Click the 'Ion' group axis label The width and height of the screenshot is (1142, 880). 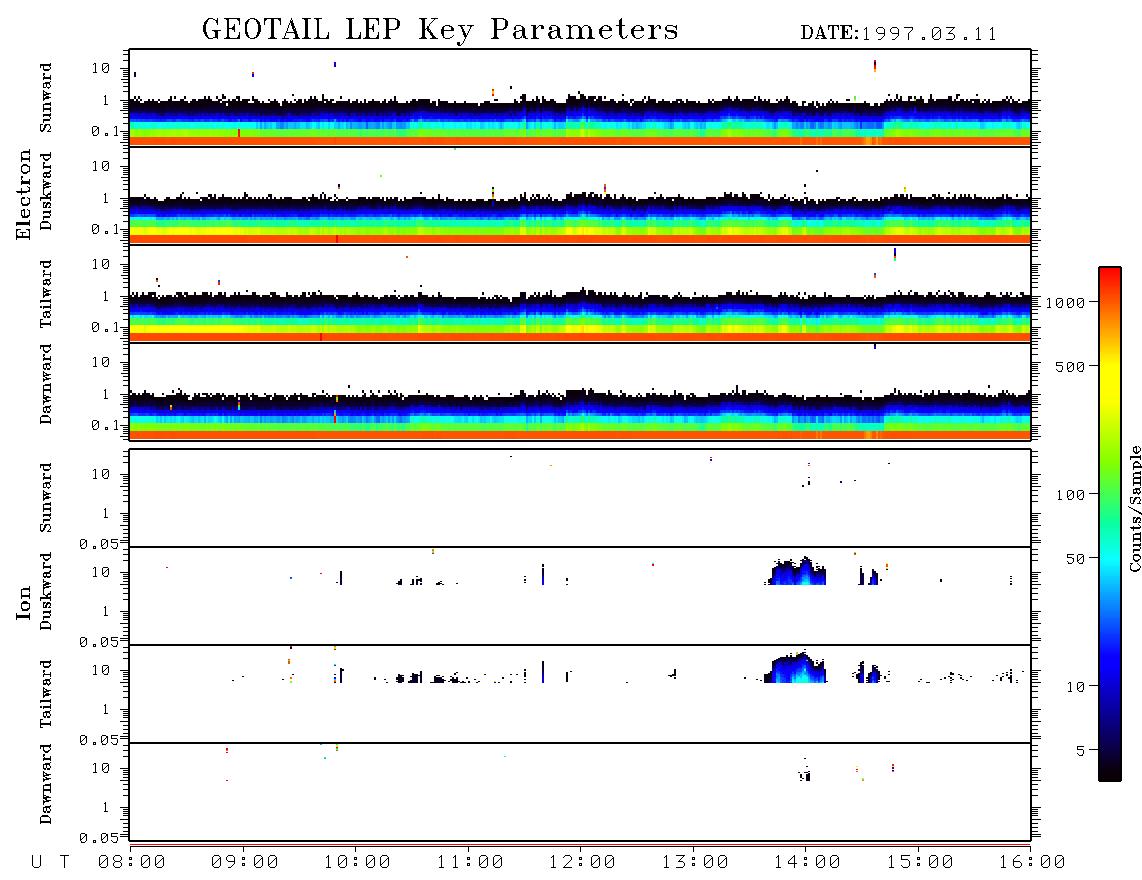click(x=23, y=602)
